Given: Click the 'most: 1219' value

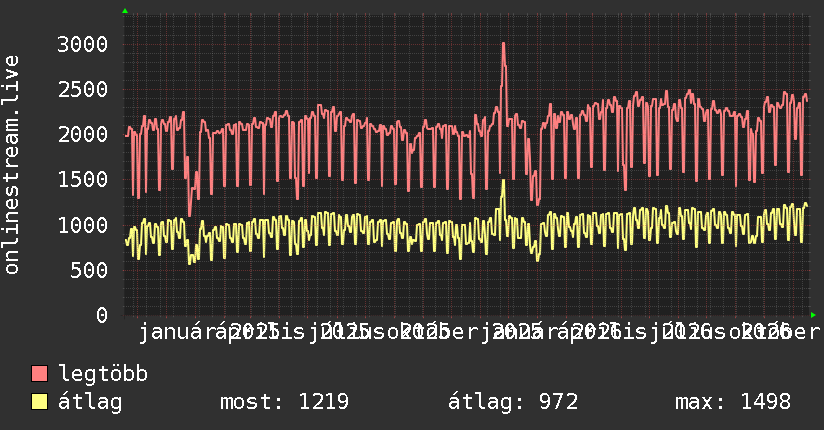Looking at the screenshot, I should [x=284, y=402].
